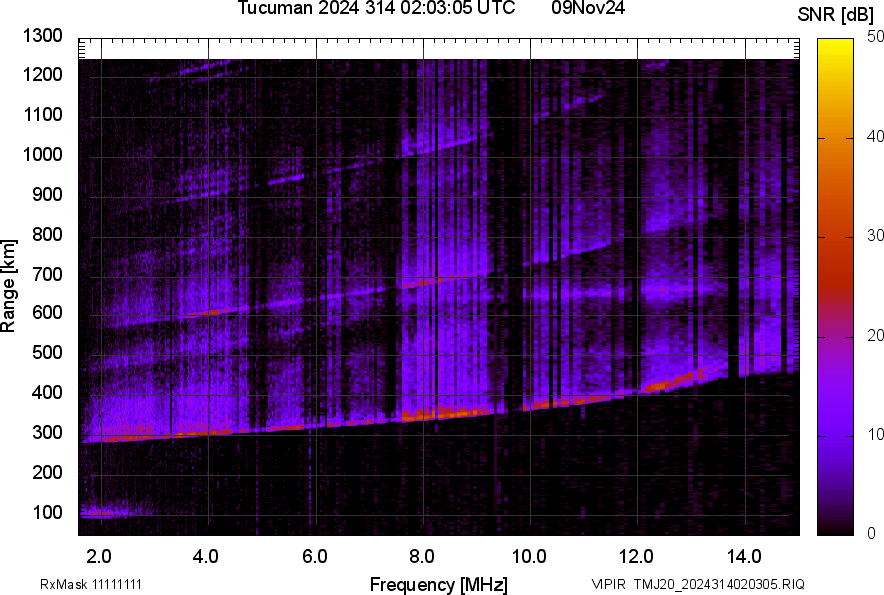Click the "SNR [dB]" colorbar heading

[837, 14]
